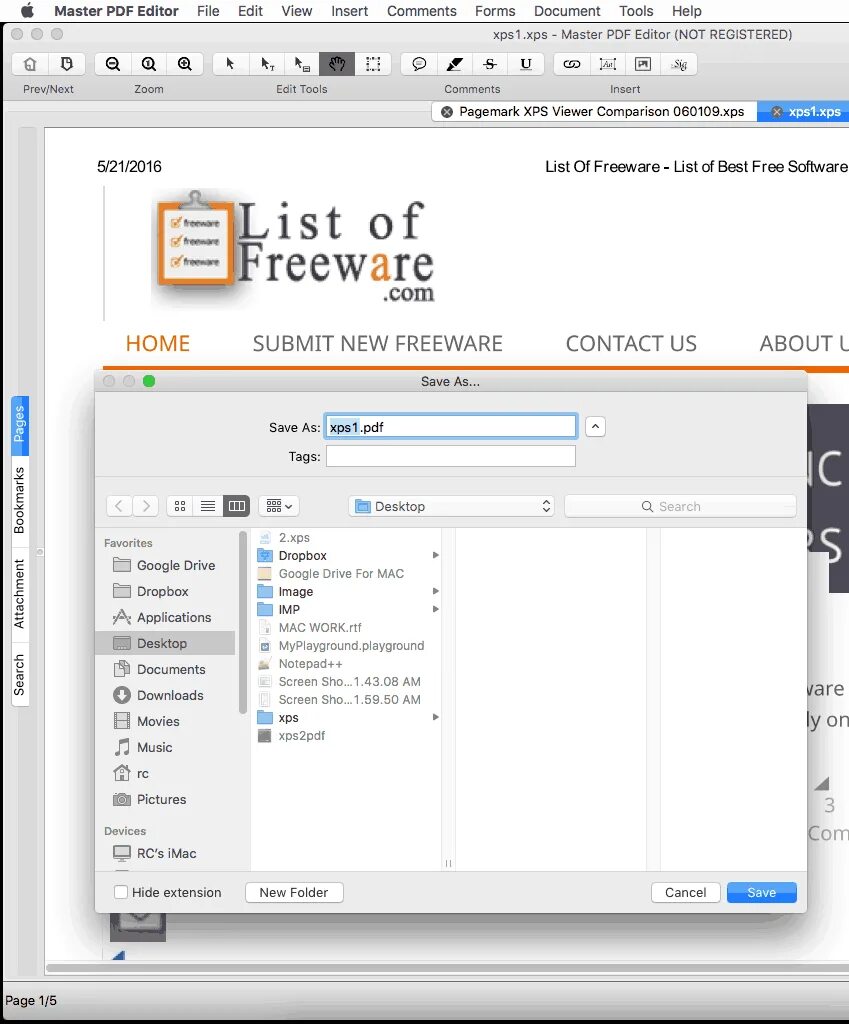
Task: Expand the Dropbox folder in file list
Action: click(436, 555)
